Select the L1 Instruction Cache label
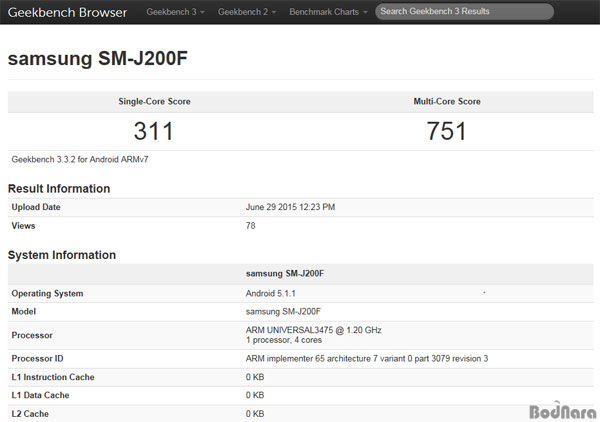This screenshot has width=600, height=422. (x=53, y=377)
